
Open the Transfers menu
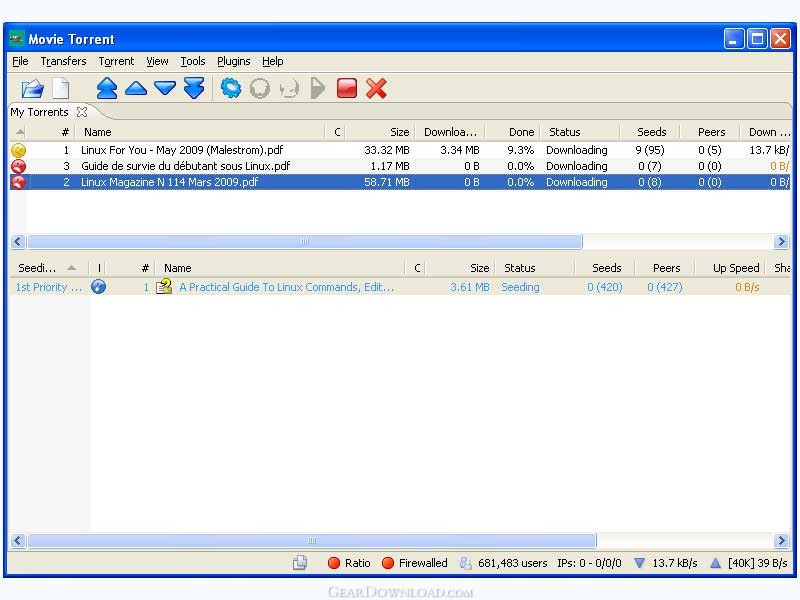(x=63, y=61)
